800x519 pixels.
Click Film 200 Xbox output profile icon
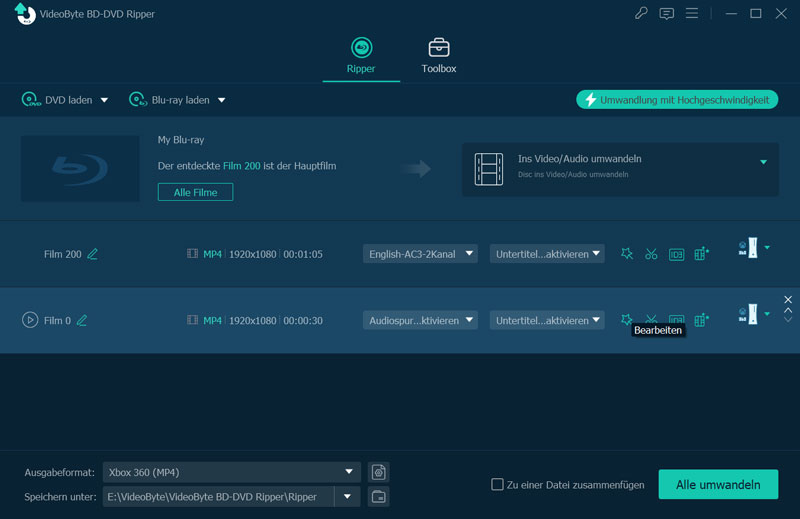[x=748, y=248]
